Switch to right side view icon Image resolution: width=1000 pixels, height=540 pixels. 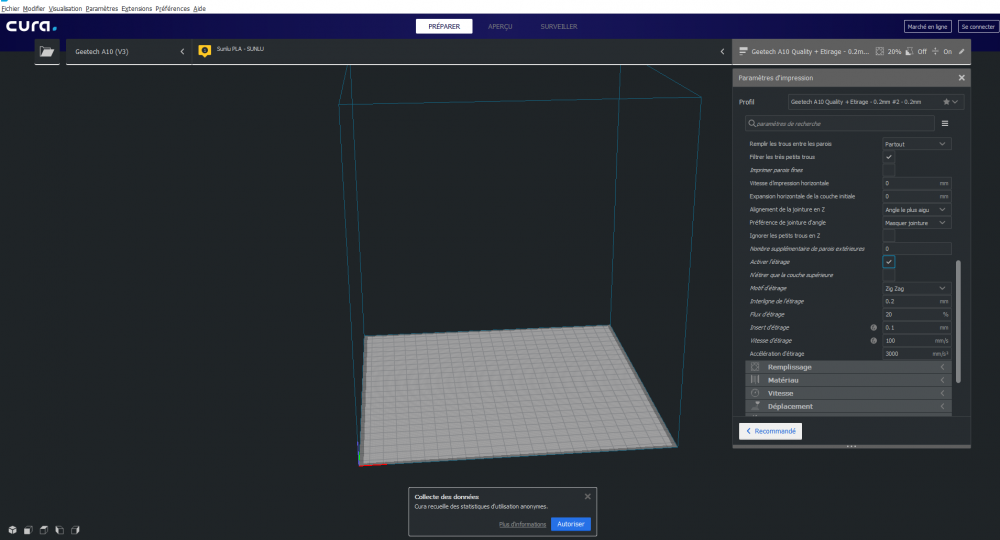75,530
